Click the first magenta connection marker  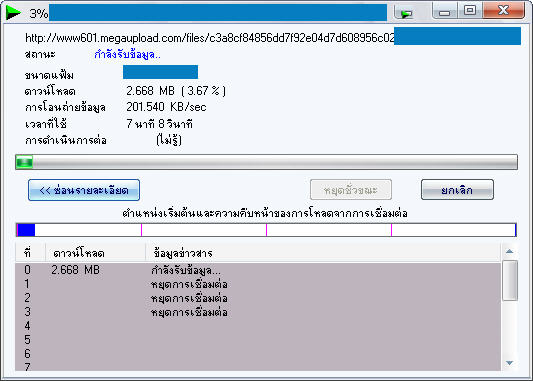tap(141, 230)
